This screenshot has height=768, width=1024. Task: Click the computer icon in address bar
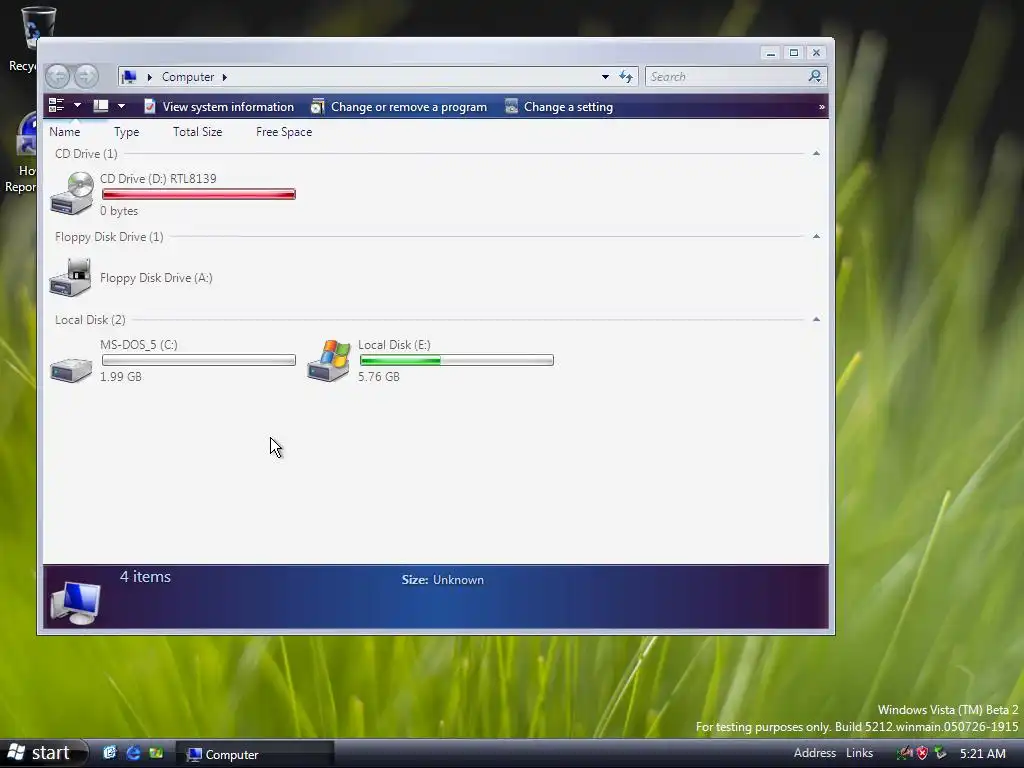click(x=129, y=77)
